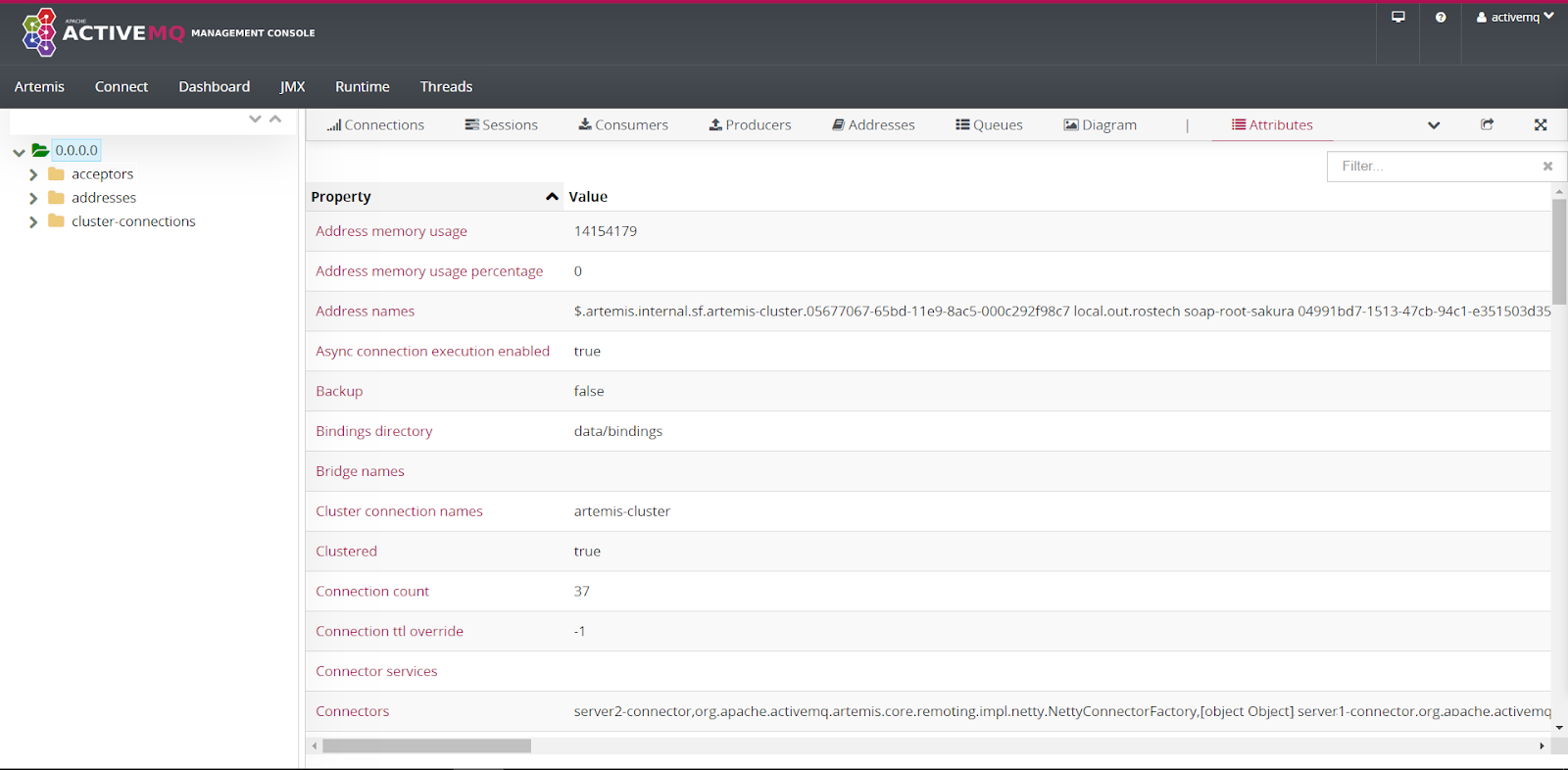
Task: Switch to the JMX navigation tab
Action: [x=292, y=86]
